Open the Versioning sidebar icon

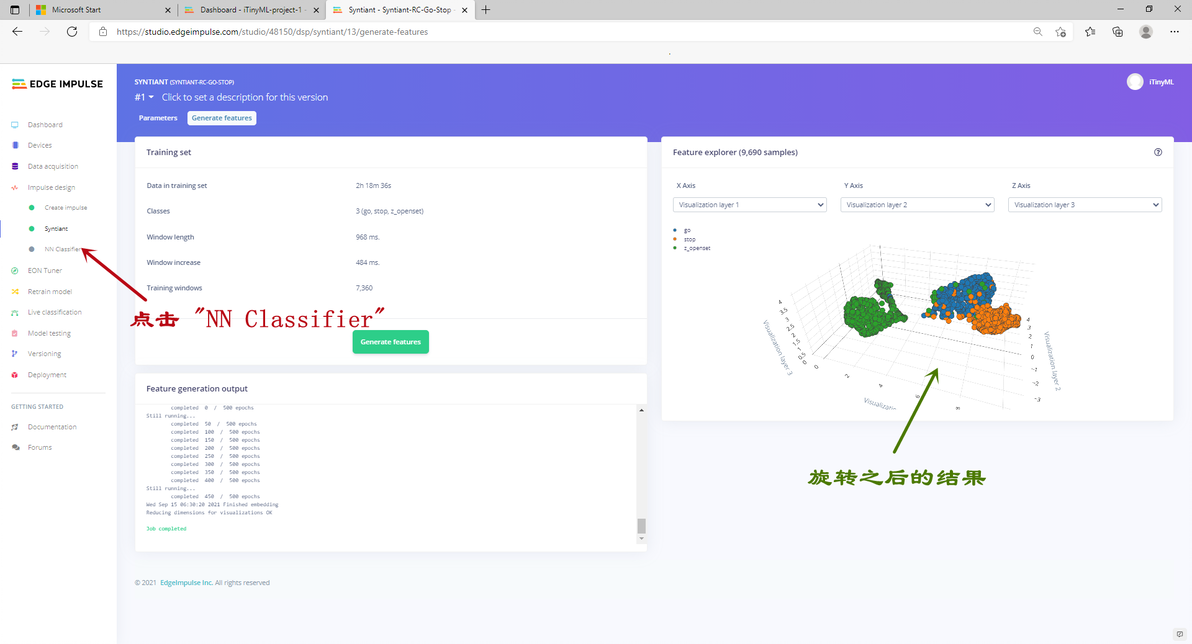coord(15,354)
